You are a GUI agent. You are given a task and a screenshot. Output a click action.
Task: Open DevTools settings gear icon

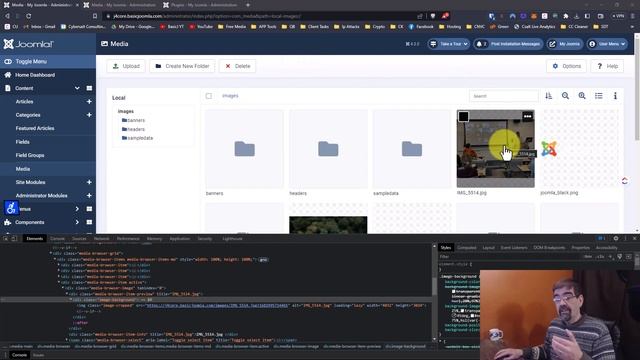point(616,238)
